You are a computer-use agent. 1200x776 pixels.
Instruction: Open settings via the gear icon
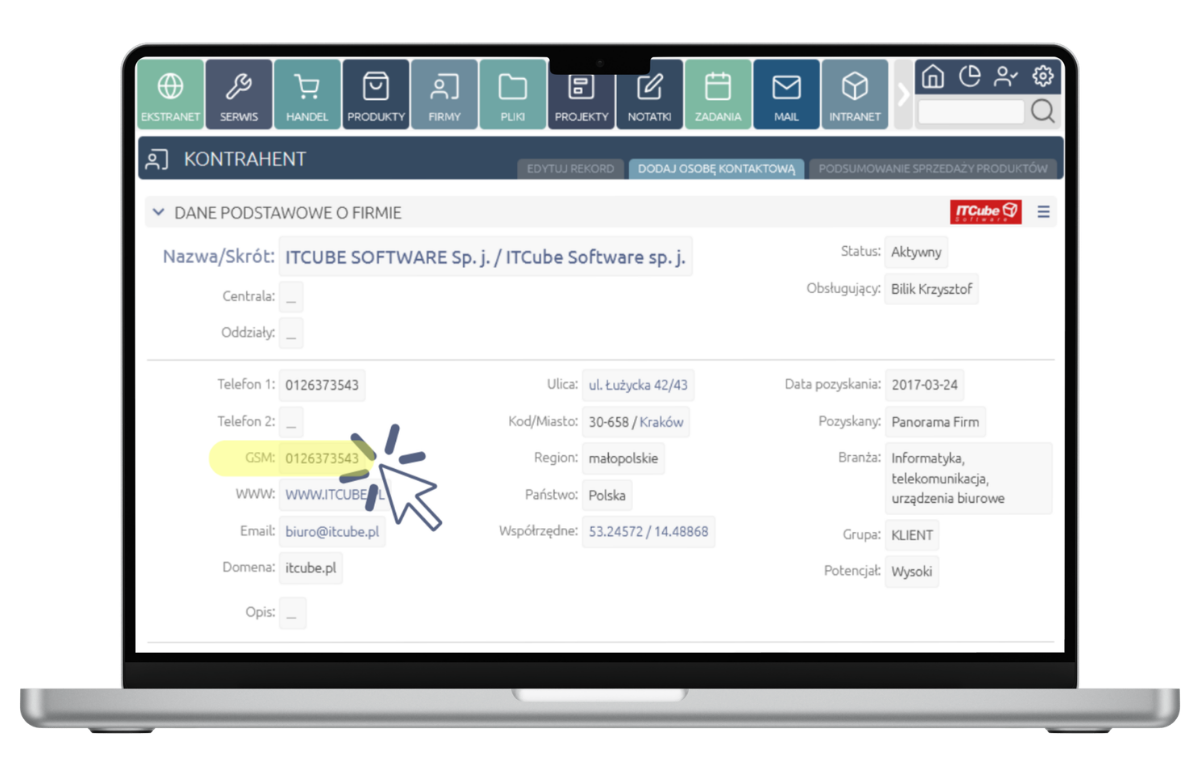(1043, 76)
